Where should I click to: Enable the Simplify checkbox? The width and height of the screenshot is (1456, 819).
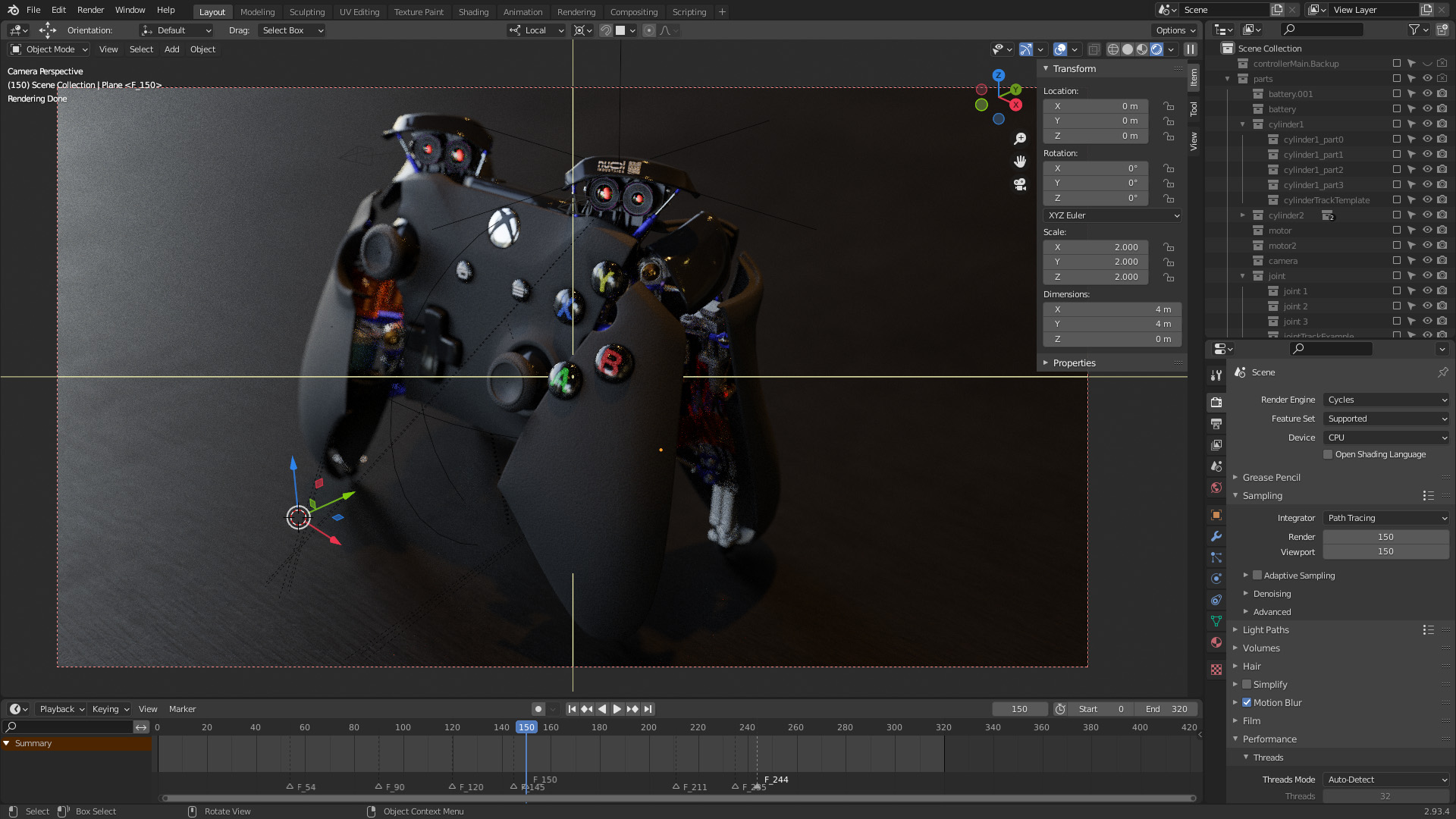(1247, 685)
